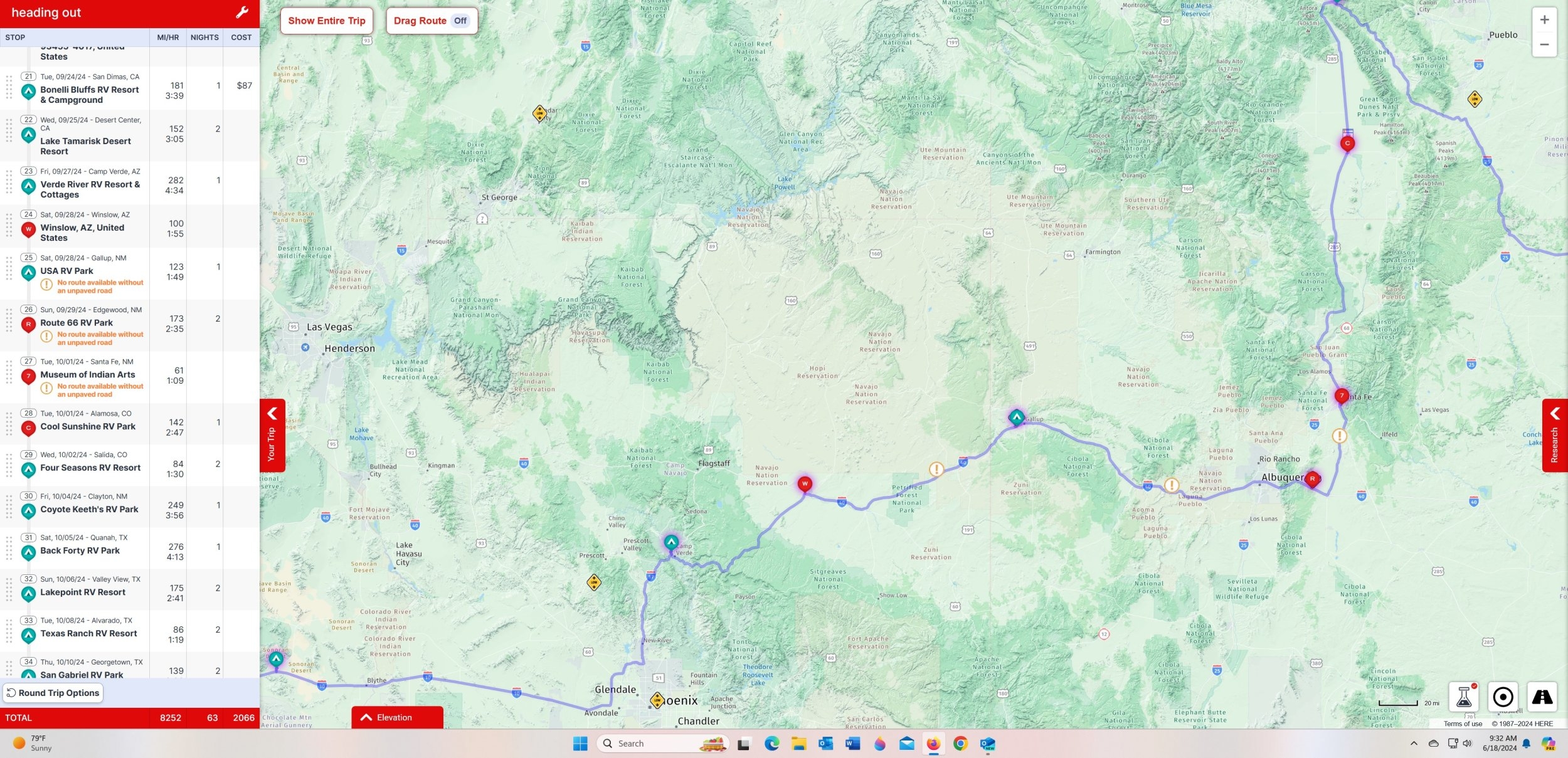Zoom out the map with minus button

[x=1544, y=45]
